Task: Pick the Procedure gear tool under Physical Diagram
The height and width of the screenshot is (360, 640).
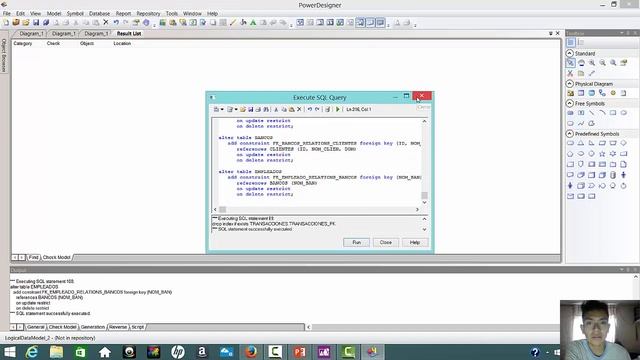Action: tap(613, 93)
